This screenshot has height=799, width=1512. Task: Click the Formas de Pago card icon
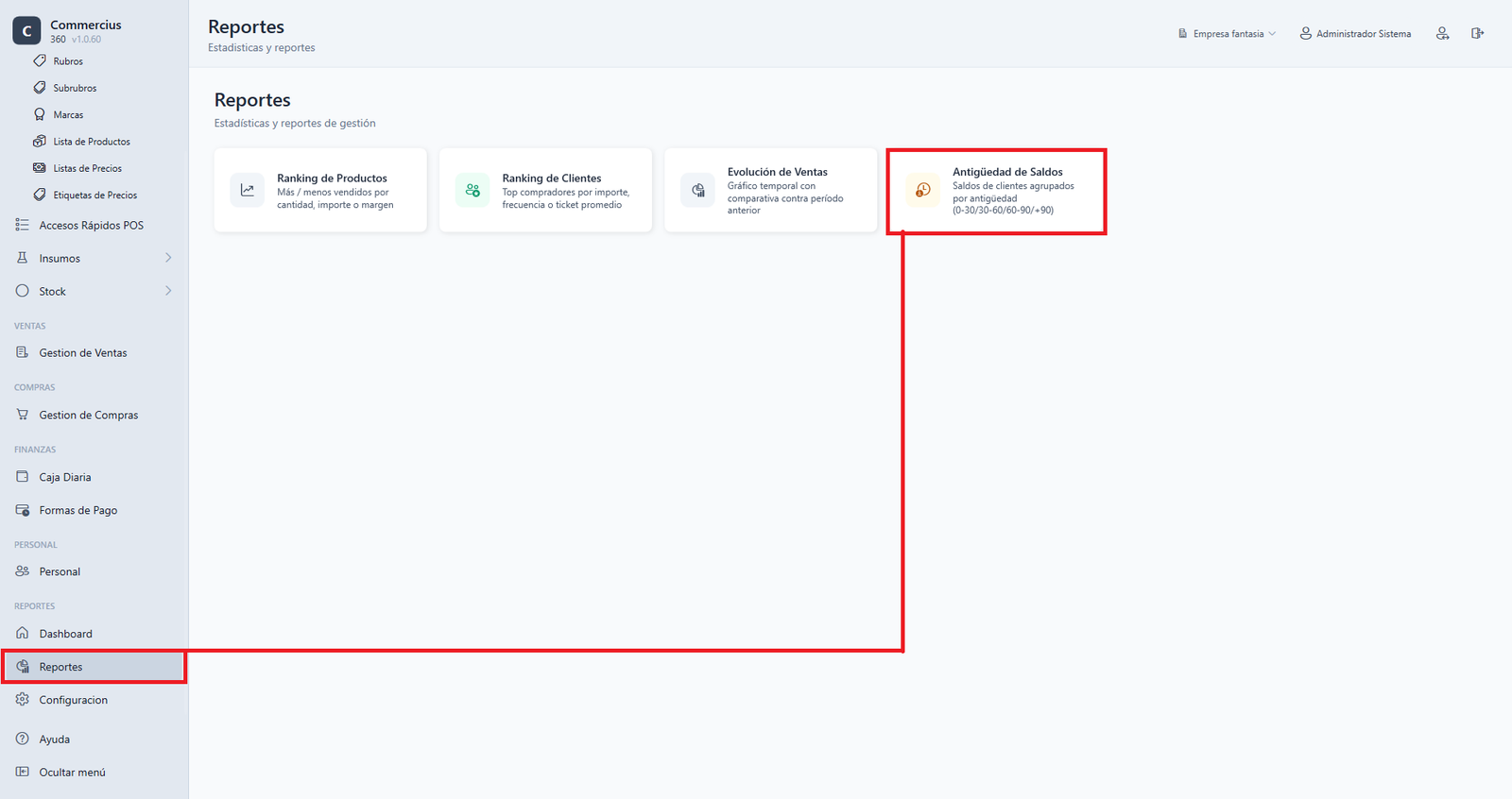tap(23, 510)
